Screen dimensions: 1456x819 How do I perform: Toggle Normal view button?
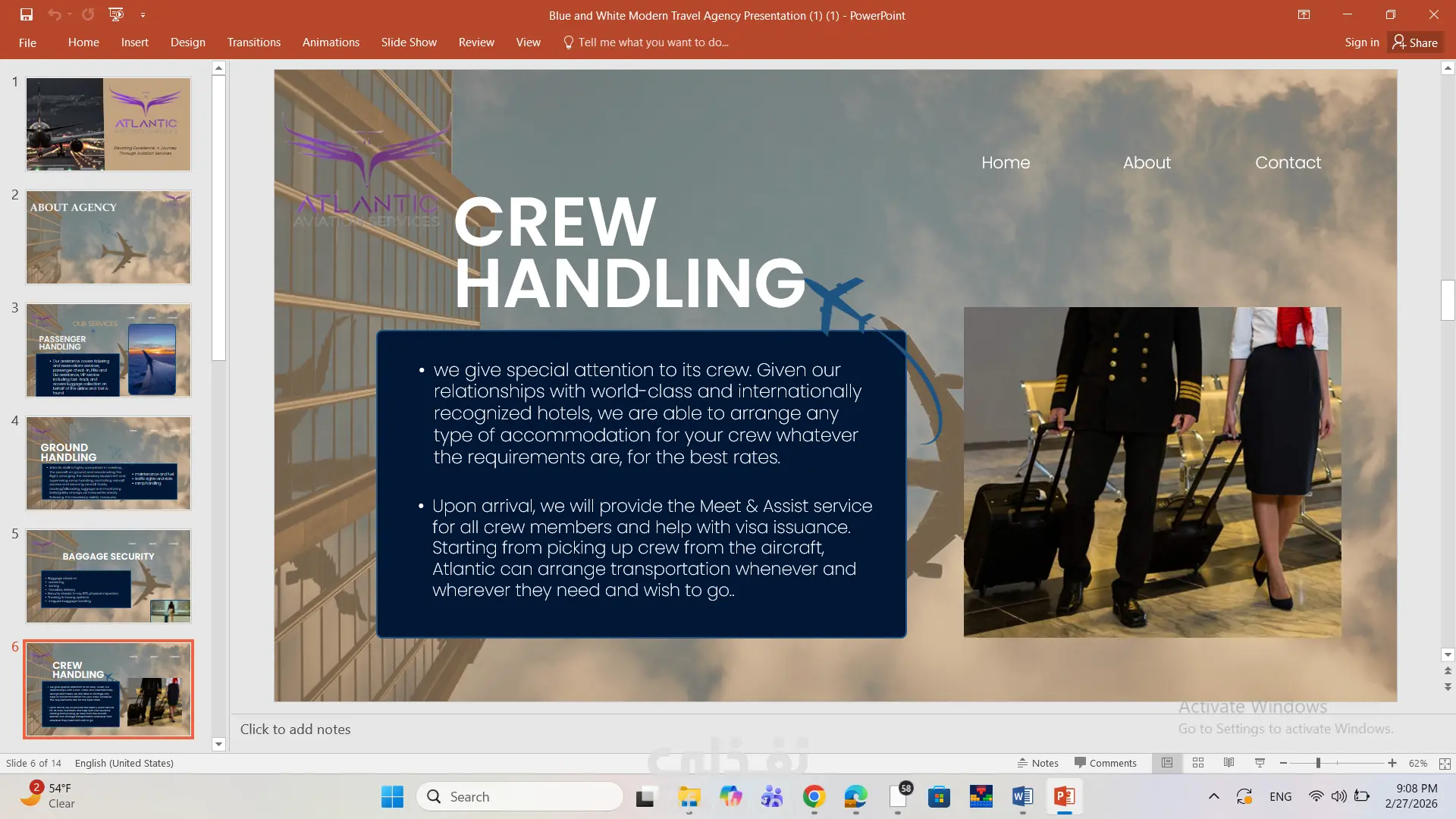[x=1167, y=763]
